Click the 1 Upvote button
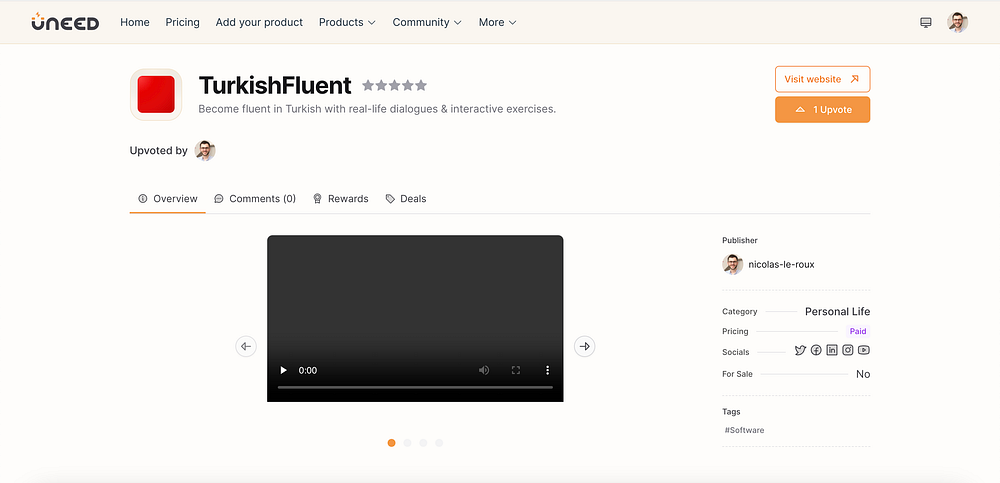 pyautogui.click(x=822, y=110)
